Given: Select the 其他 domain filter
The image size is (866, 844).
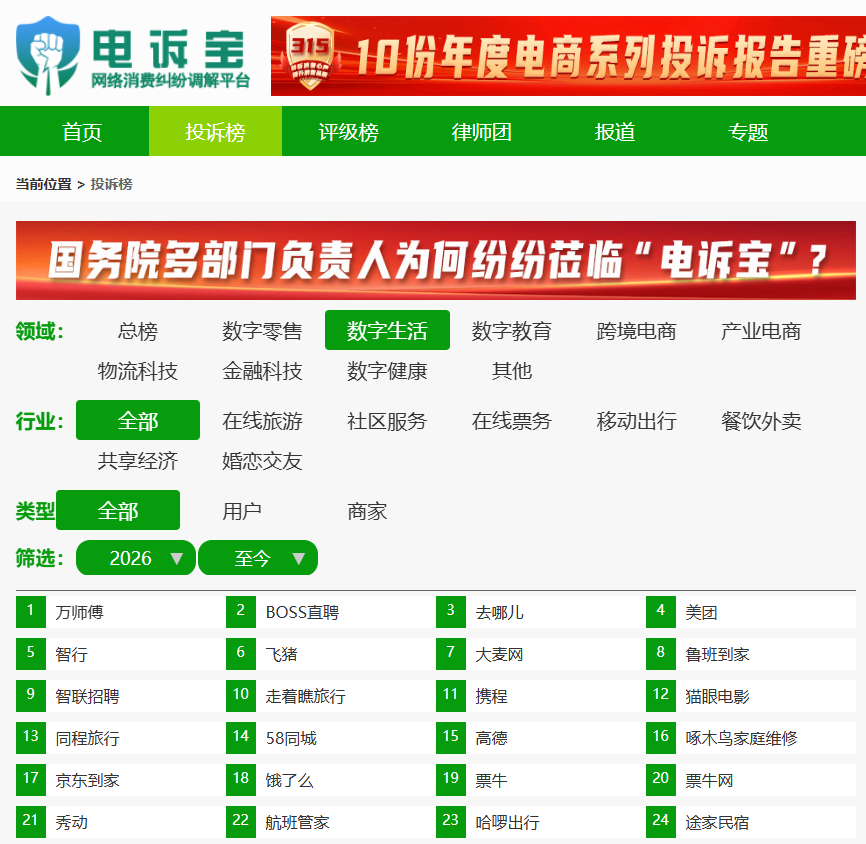Looking at the screenshot, I should click(x=511, y=371).
